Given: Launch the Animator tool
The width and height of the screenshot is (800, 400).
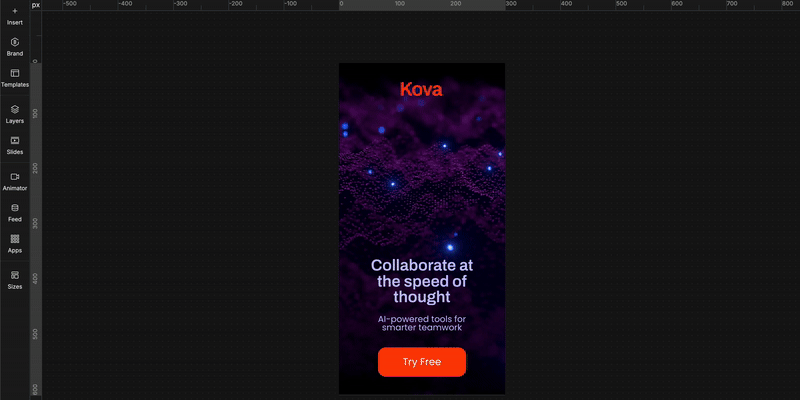Looking at the screenshot, I should (x=15, y=181).
